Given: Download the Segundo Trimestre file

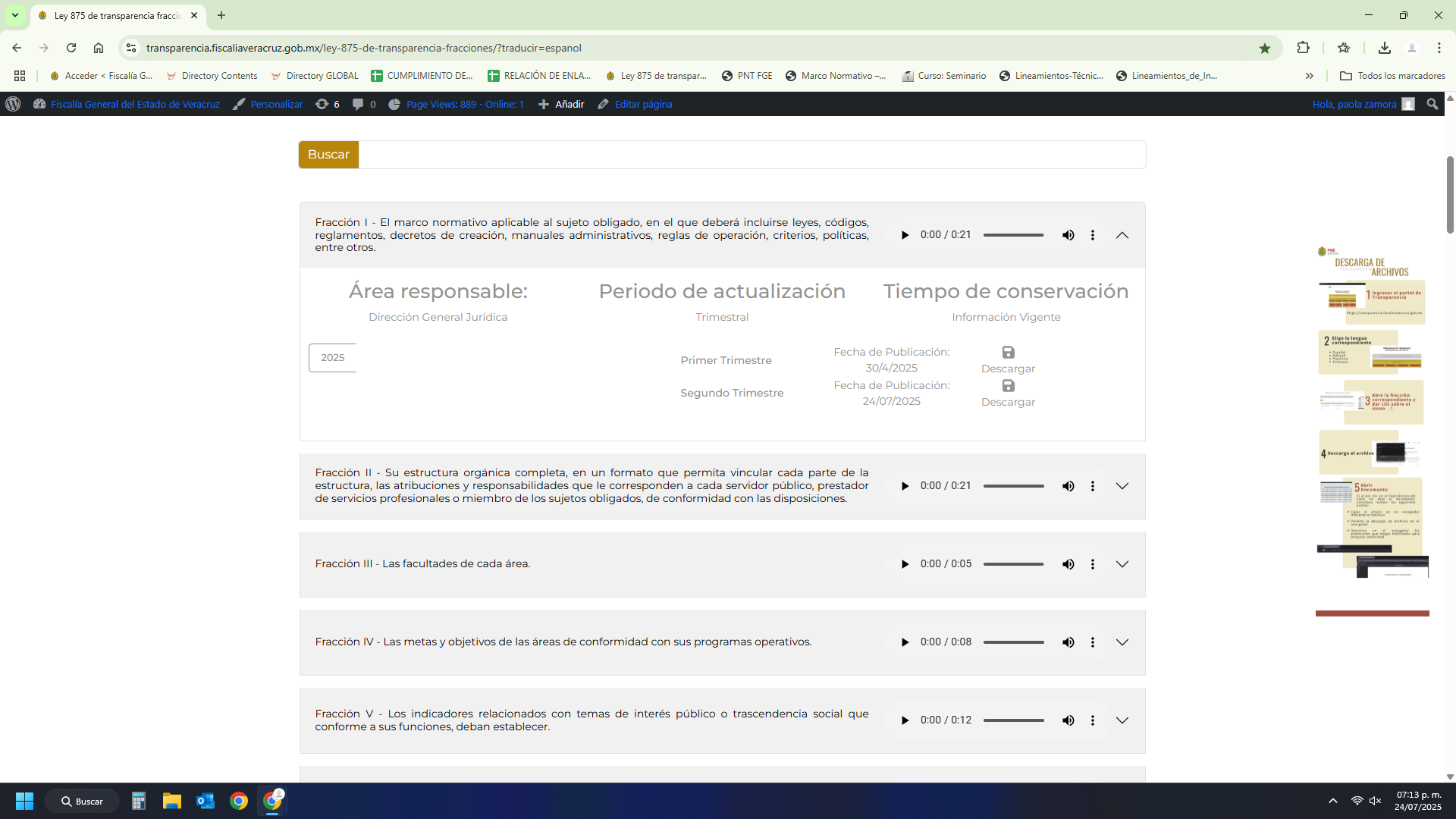Looking at the screenshot, I should point(1008,393).
